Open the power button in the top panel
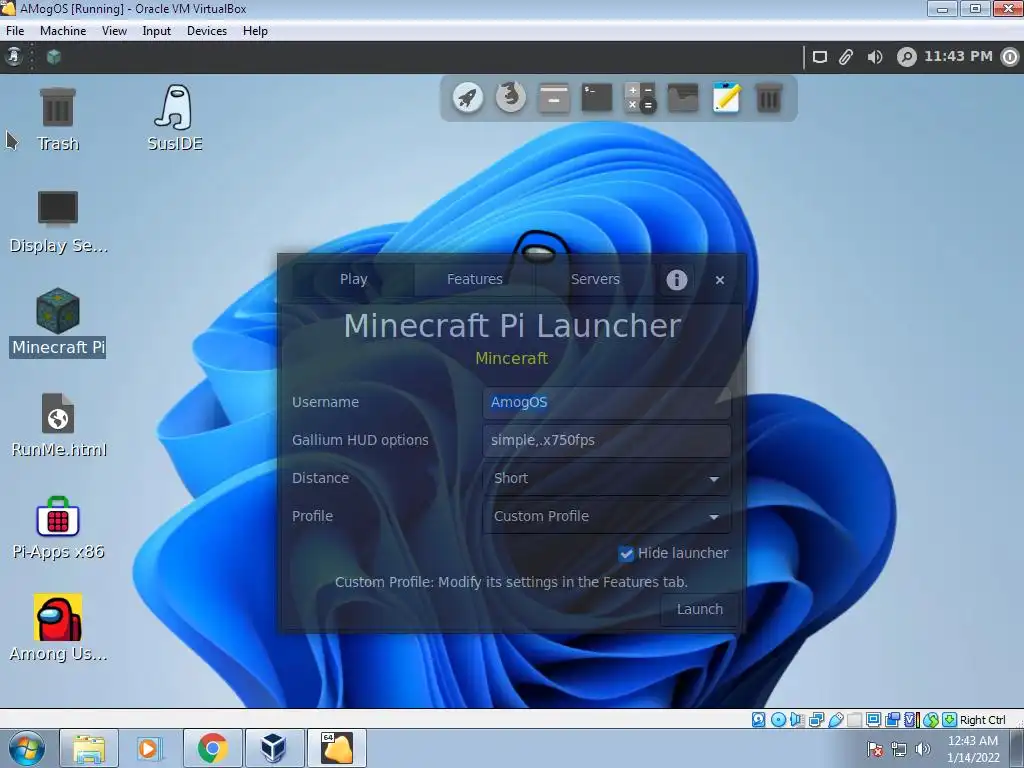This screenshot has height=768, width=1024. (1010, 57)
